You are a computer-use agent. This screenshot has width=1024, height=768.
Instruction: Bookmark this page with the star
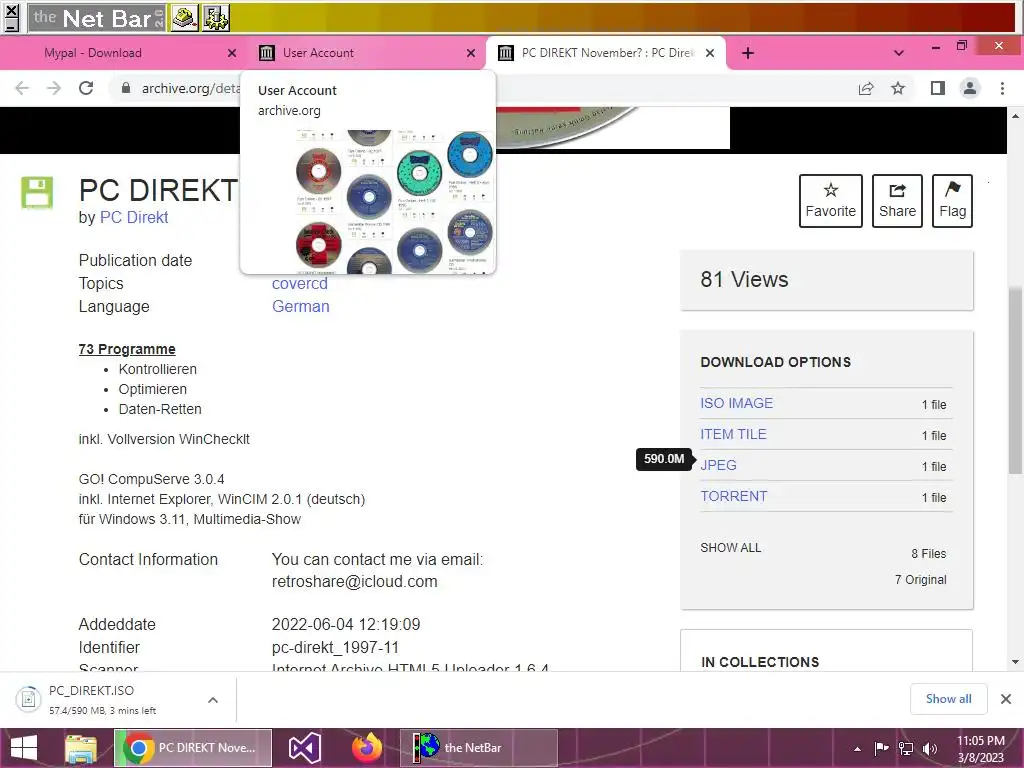point(898,88)
